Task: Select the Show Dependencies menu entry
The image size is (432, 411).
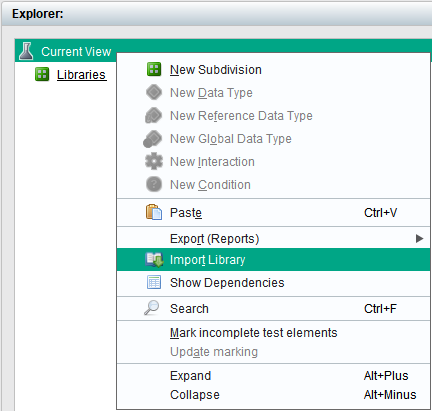Action: [273, 283]
